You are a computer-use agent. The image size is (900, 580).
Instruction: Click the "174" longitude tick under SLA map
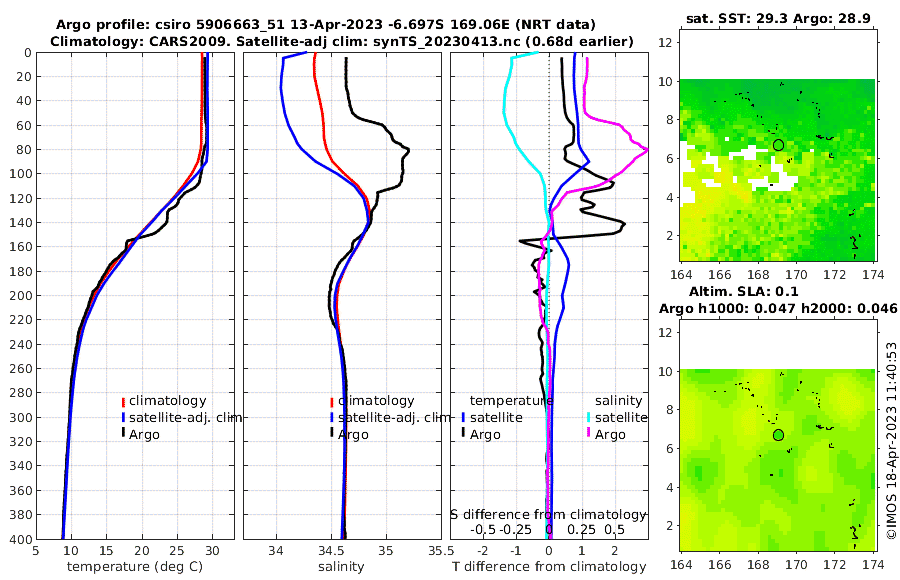click(x=874, y=564)
